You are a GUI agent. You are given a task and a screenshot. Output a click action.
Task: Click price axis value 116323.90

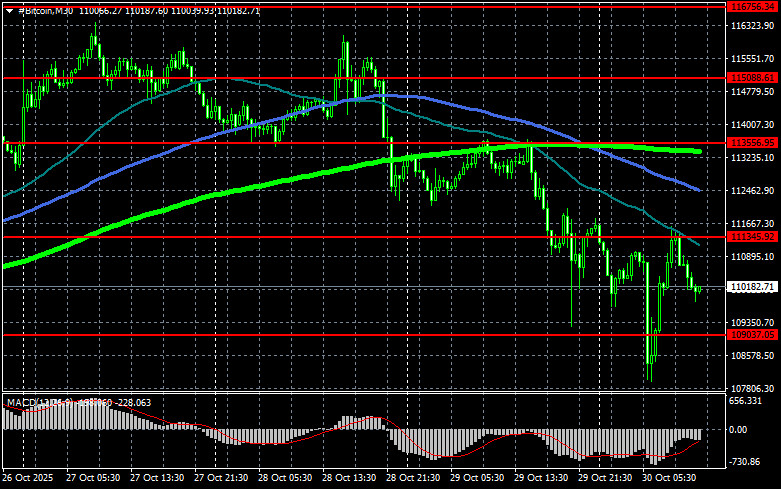point(752,25)
